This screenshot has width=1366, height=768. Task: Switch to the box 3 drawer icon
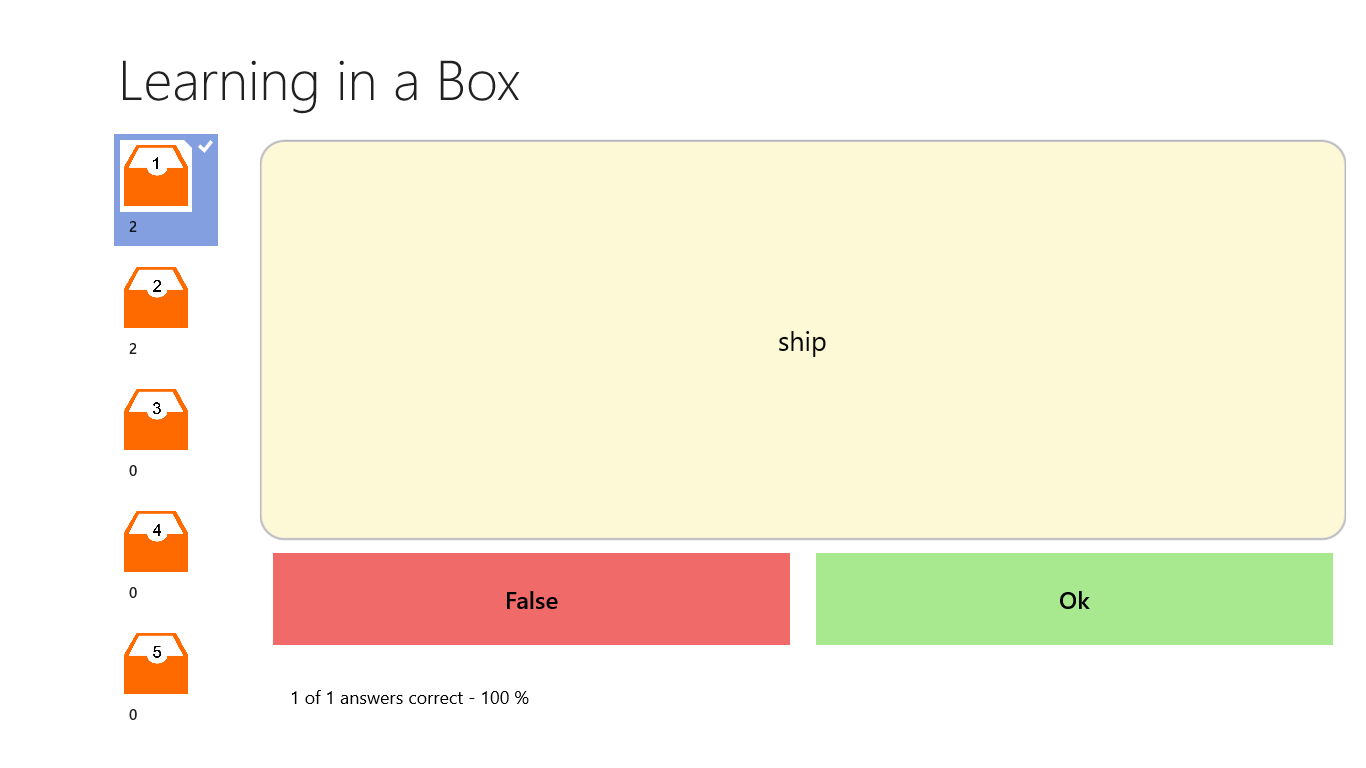pyautogui.click(x=156, y=421)
